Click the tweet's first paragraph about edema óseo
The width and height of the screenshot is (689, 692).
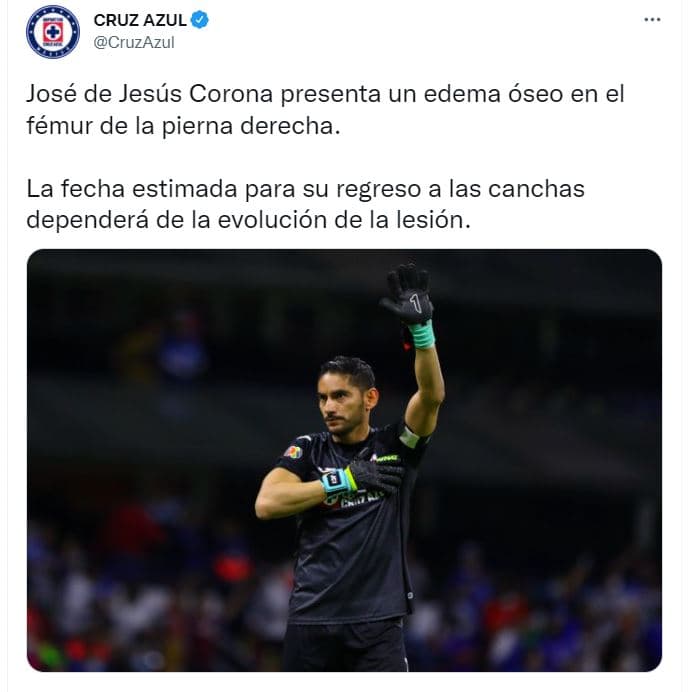pos(325,110)
